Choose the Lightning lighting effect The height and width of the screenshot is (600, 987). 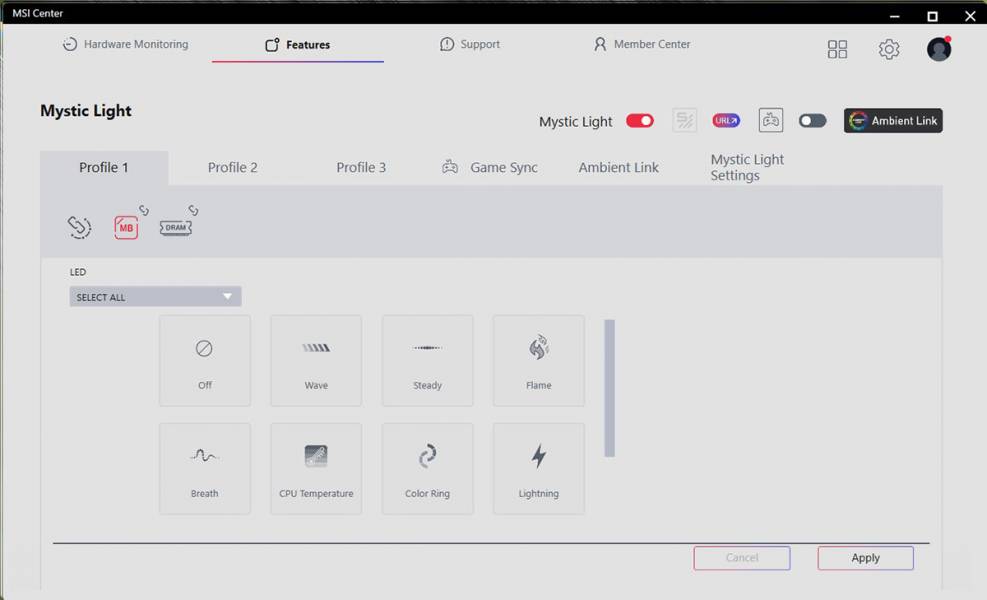[538, 469]
